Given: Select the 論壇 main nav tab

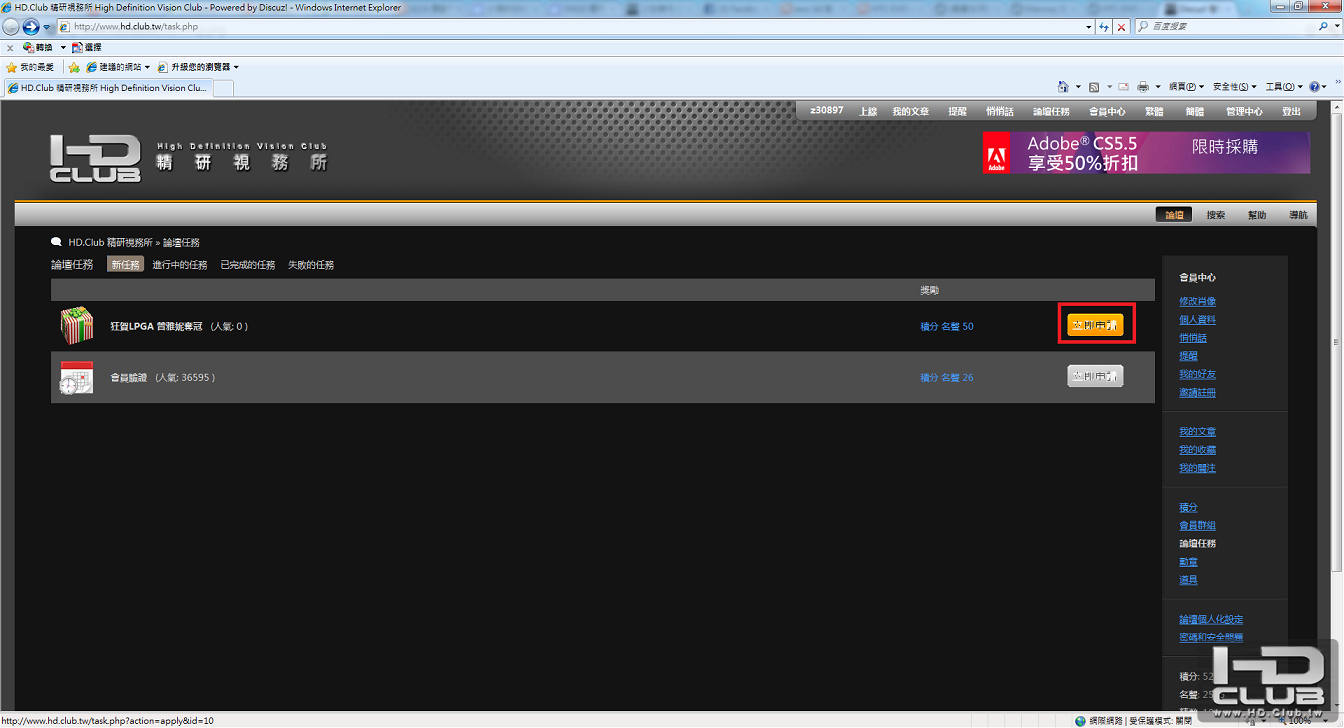Looking at the screenshot, I should [x=1174, y=215].
